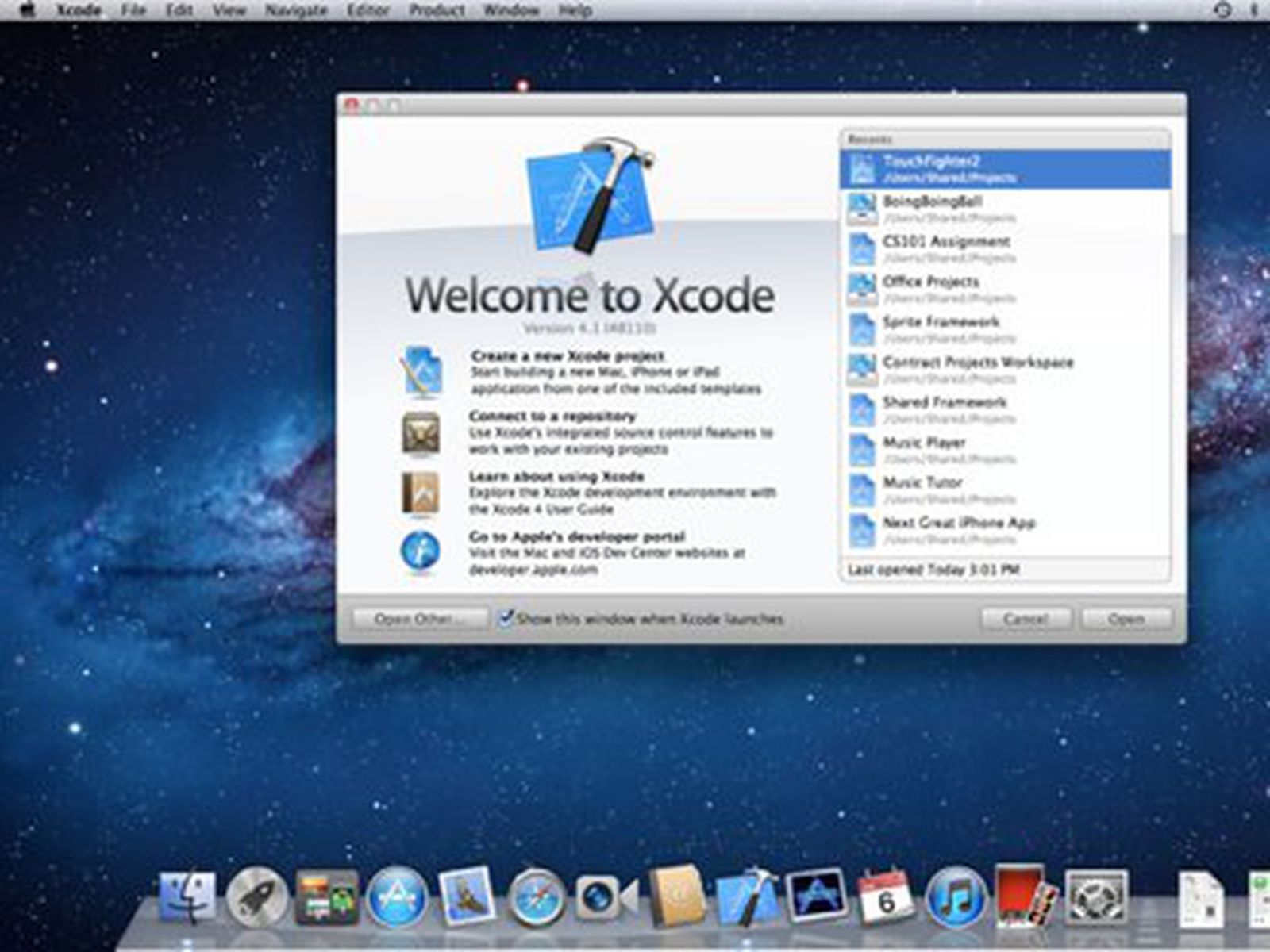
Task: Open the Editor menu
Action: click(x=368, y=10)
